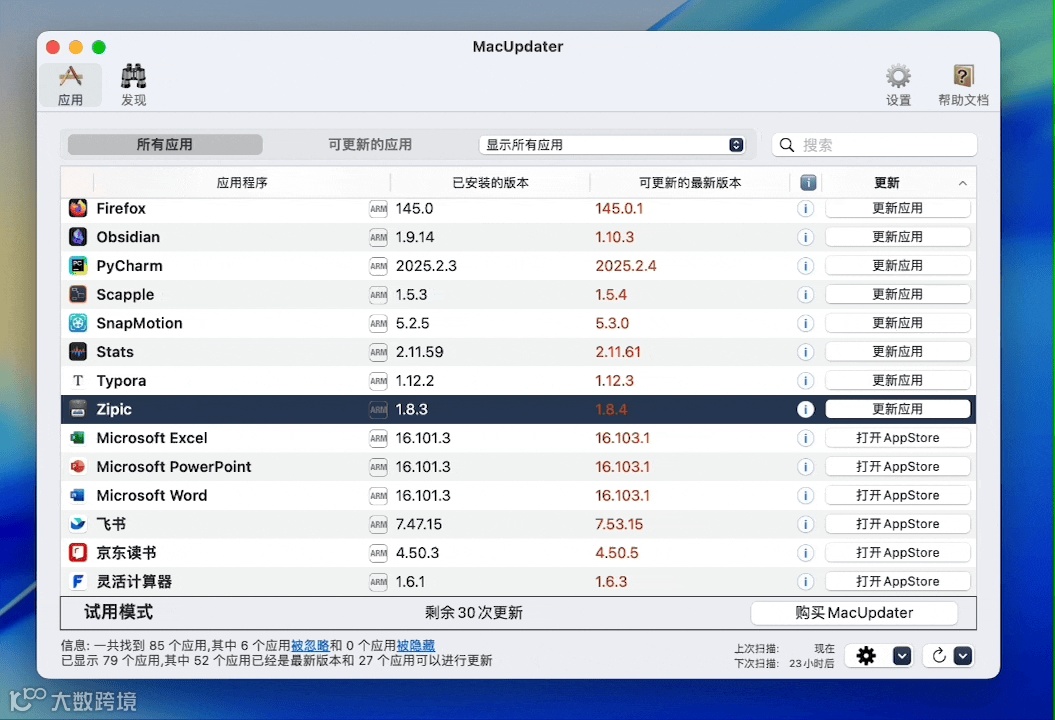Click the 购买 MacUpdater button

(x=854, y=613)
